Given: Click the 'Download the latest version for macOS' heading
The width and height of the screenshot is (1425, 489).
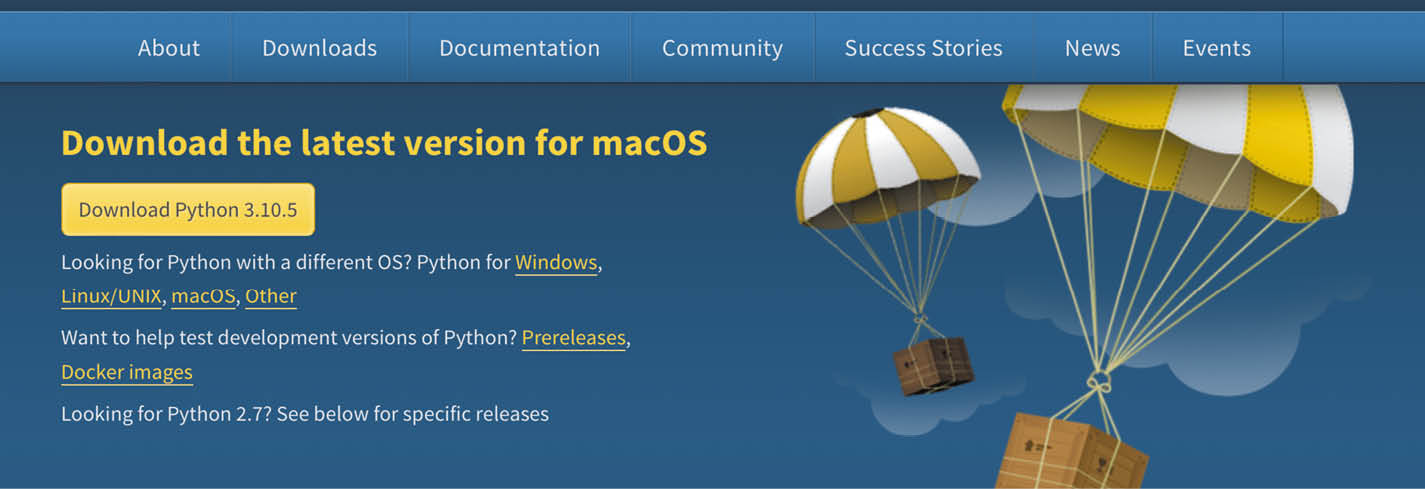Looking at the screenshot, I should pos(384,143).
